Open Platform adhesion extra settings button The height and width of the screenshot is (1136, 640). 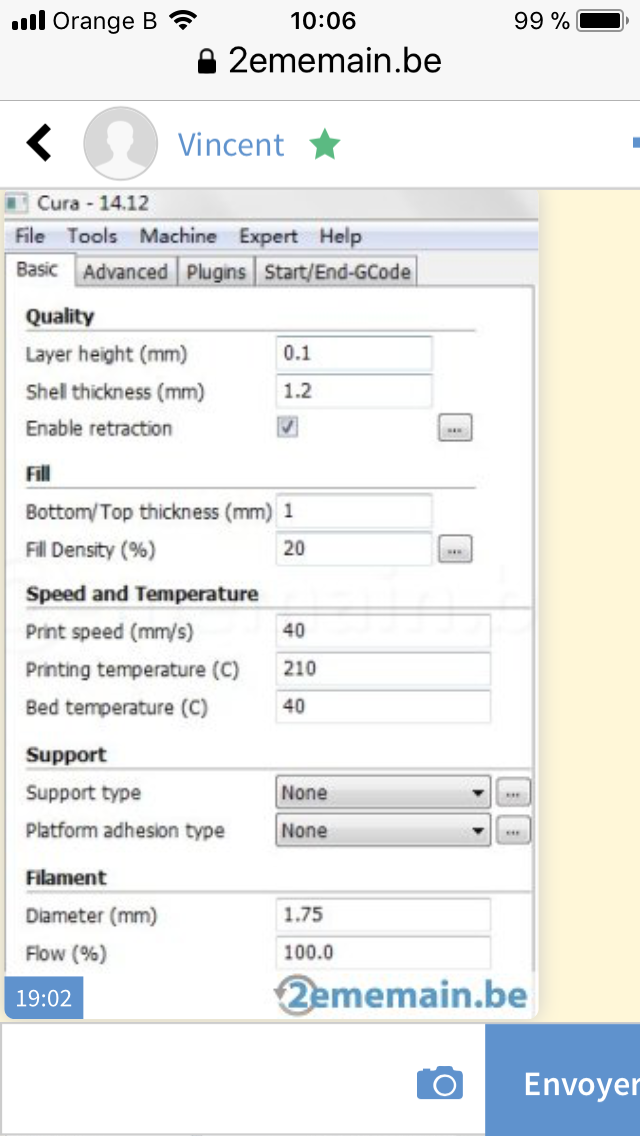point(513,830)
